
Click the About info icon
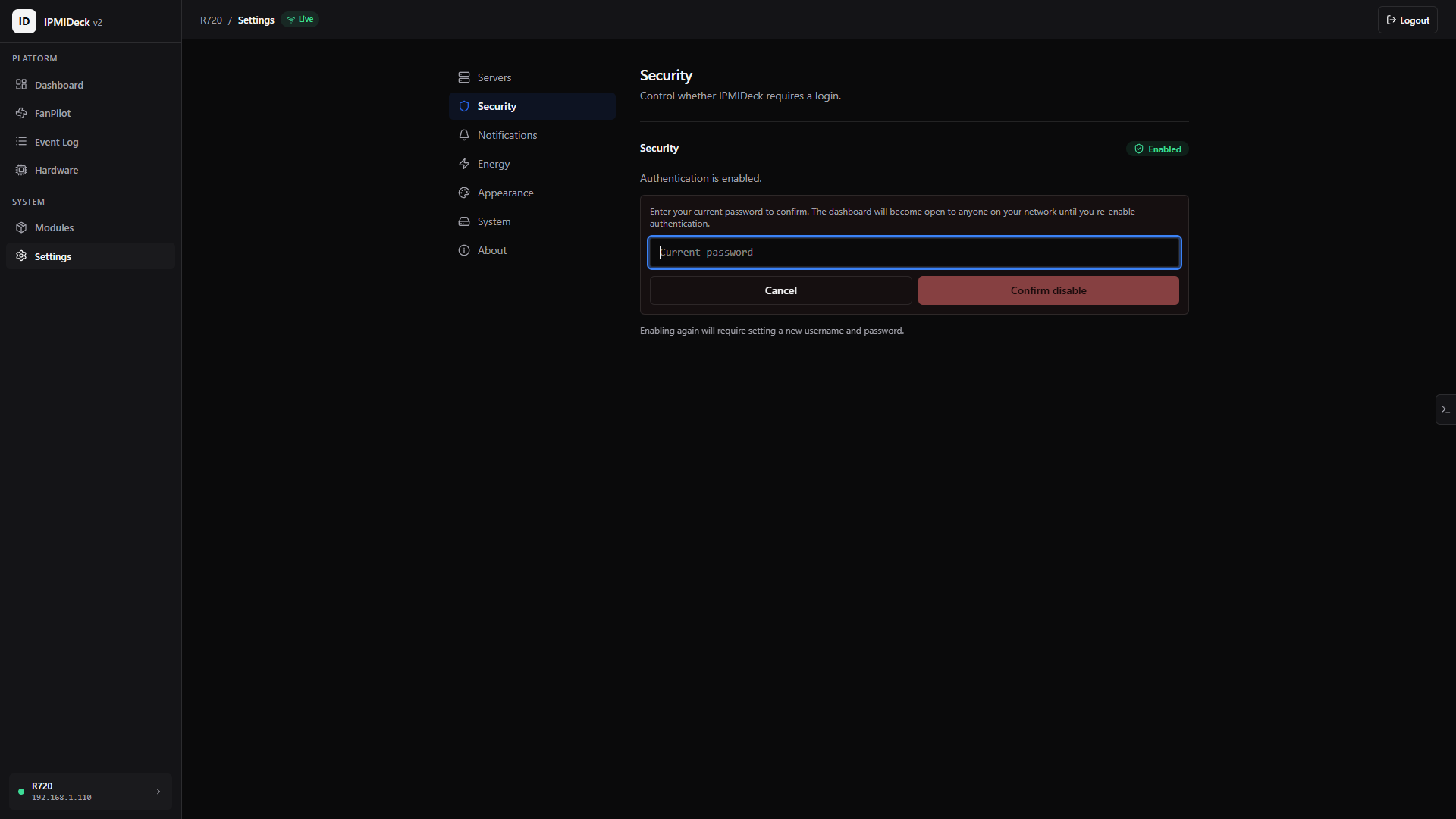[x=464, y=250]
